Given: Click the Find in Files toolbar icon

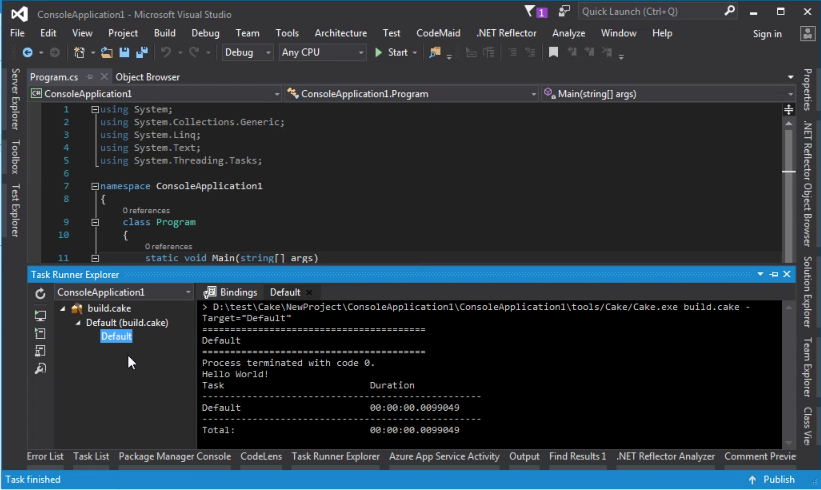Looking at the screenshot, I should [435, 52].
